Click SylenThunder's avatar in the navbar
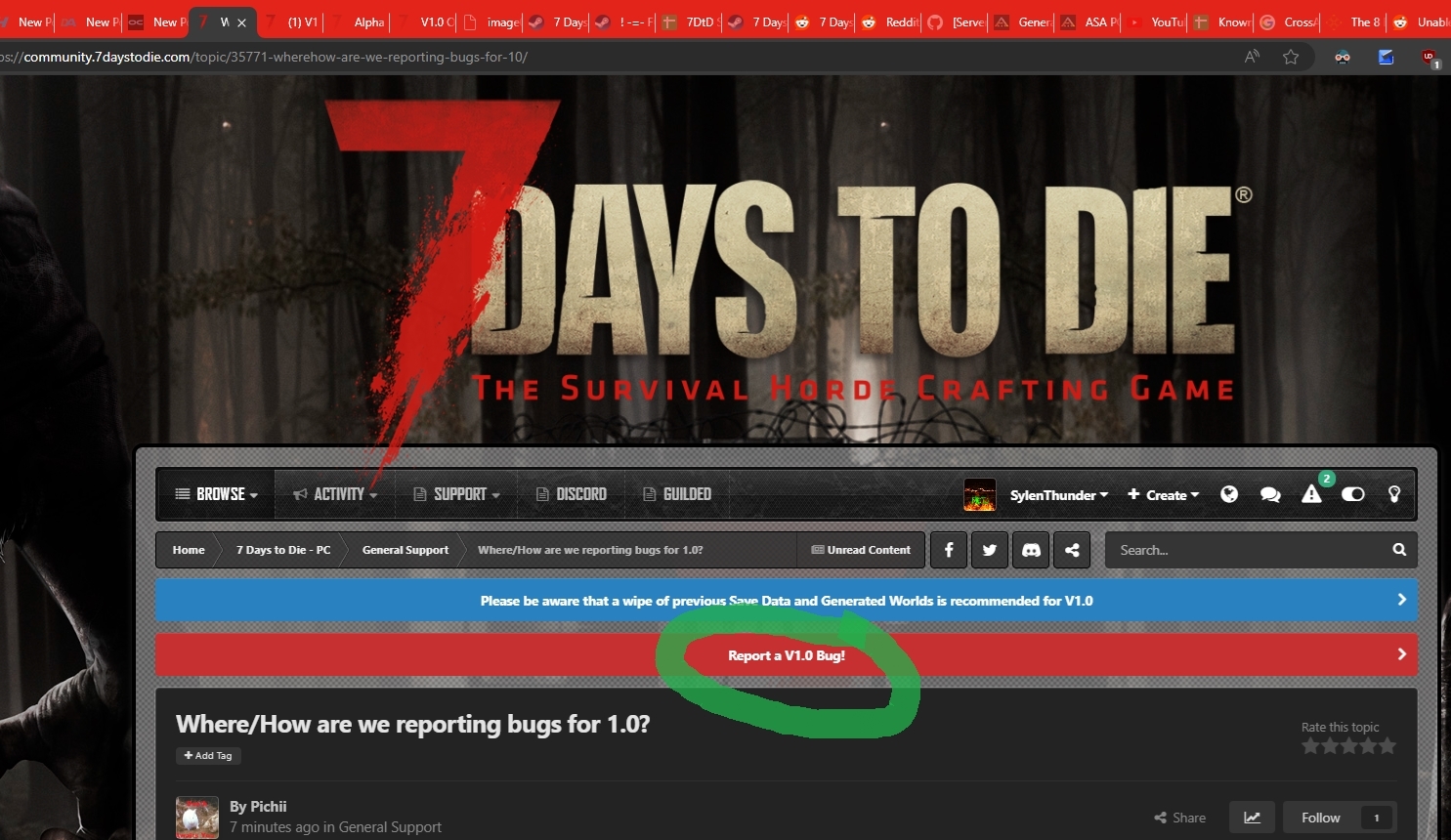 (x=980, y=494)
